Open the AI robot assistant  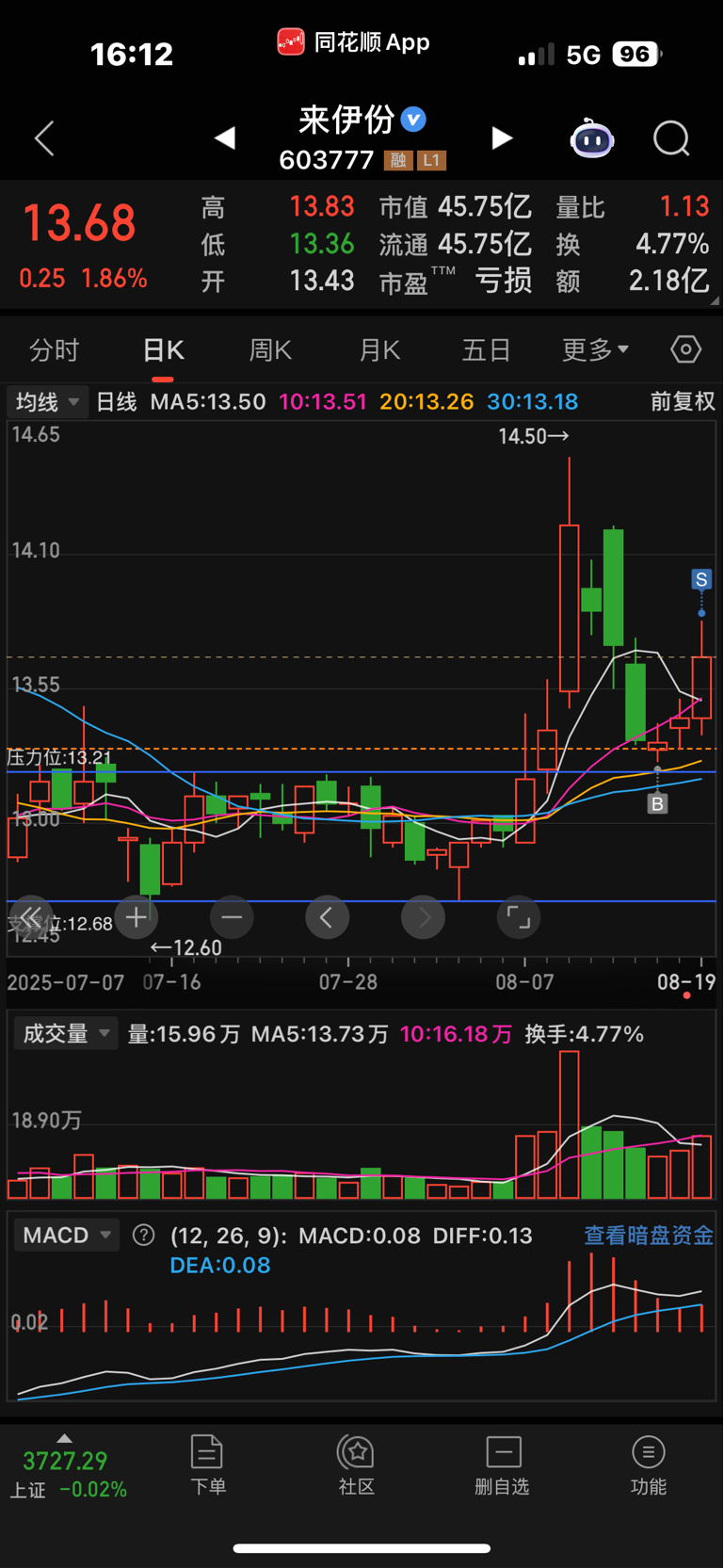(x=592, y=138)
